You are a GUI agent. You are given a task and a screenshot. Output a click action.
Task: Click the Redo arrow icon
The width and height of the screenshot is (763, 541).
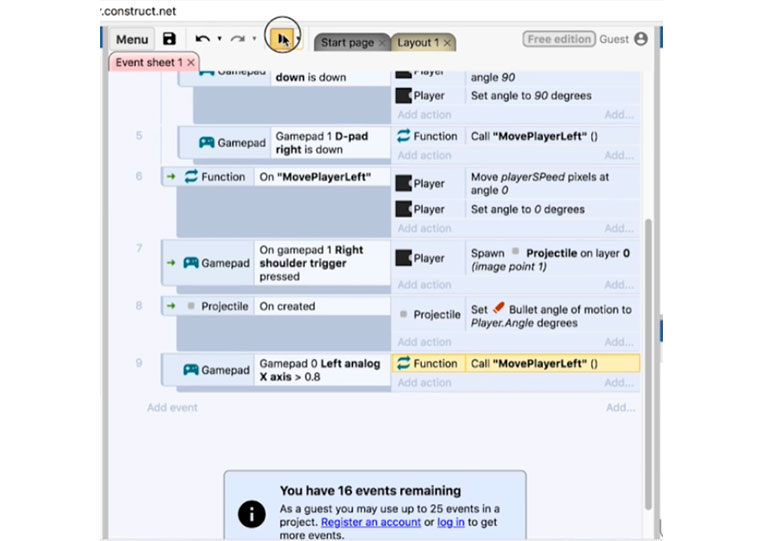tap(237, 39)
